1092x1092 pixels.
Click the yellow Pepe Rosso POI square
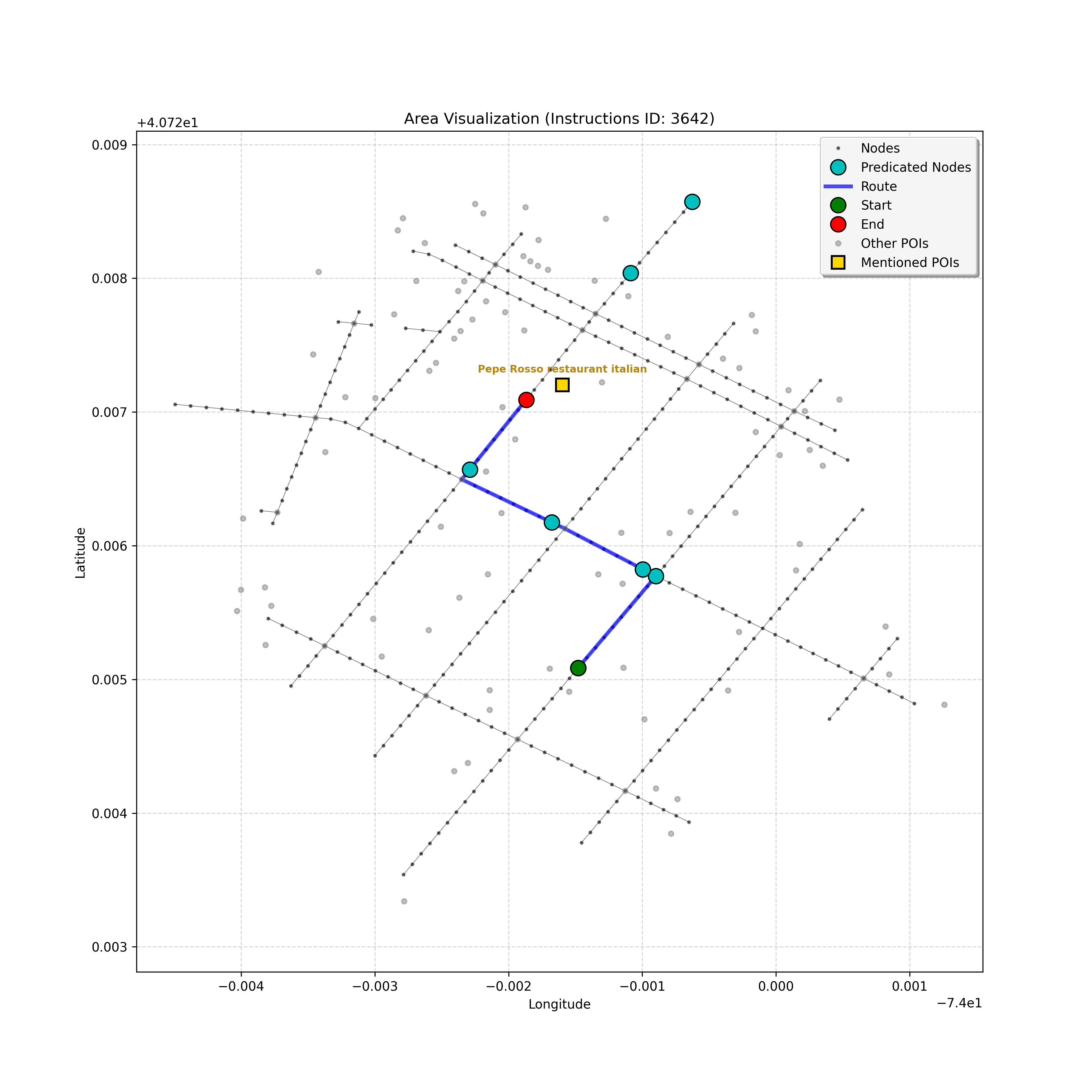pyautogui.click(x=562, y=385)
